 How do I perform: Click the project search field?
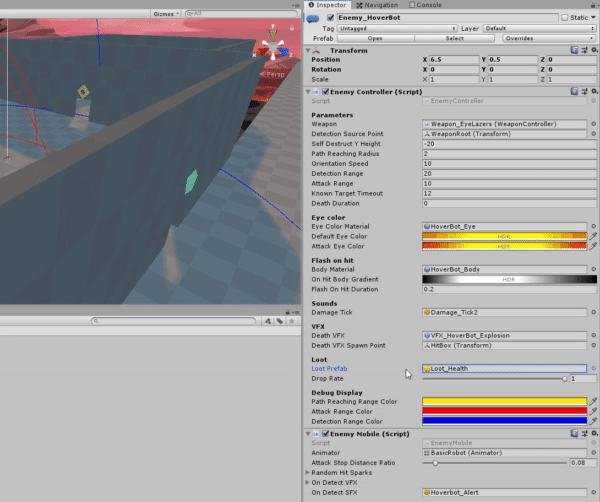pyautogui.click(x=173, y=321)
